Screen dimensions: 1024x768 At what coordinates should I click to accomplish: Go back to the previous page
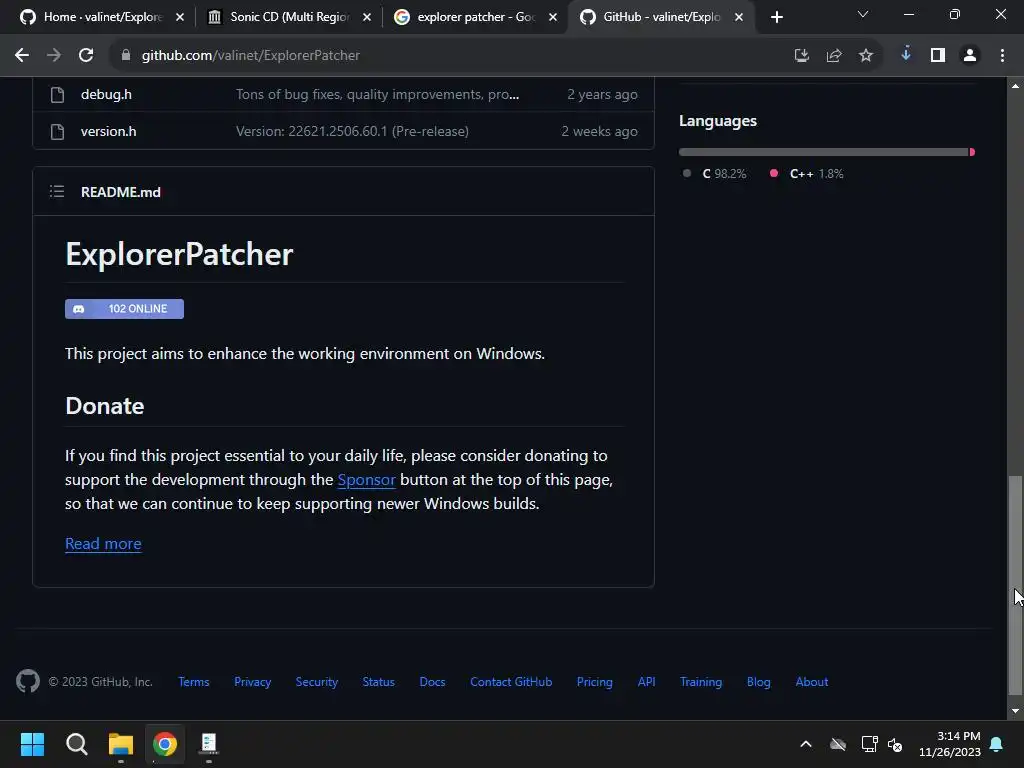(x=22, y=56)
